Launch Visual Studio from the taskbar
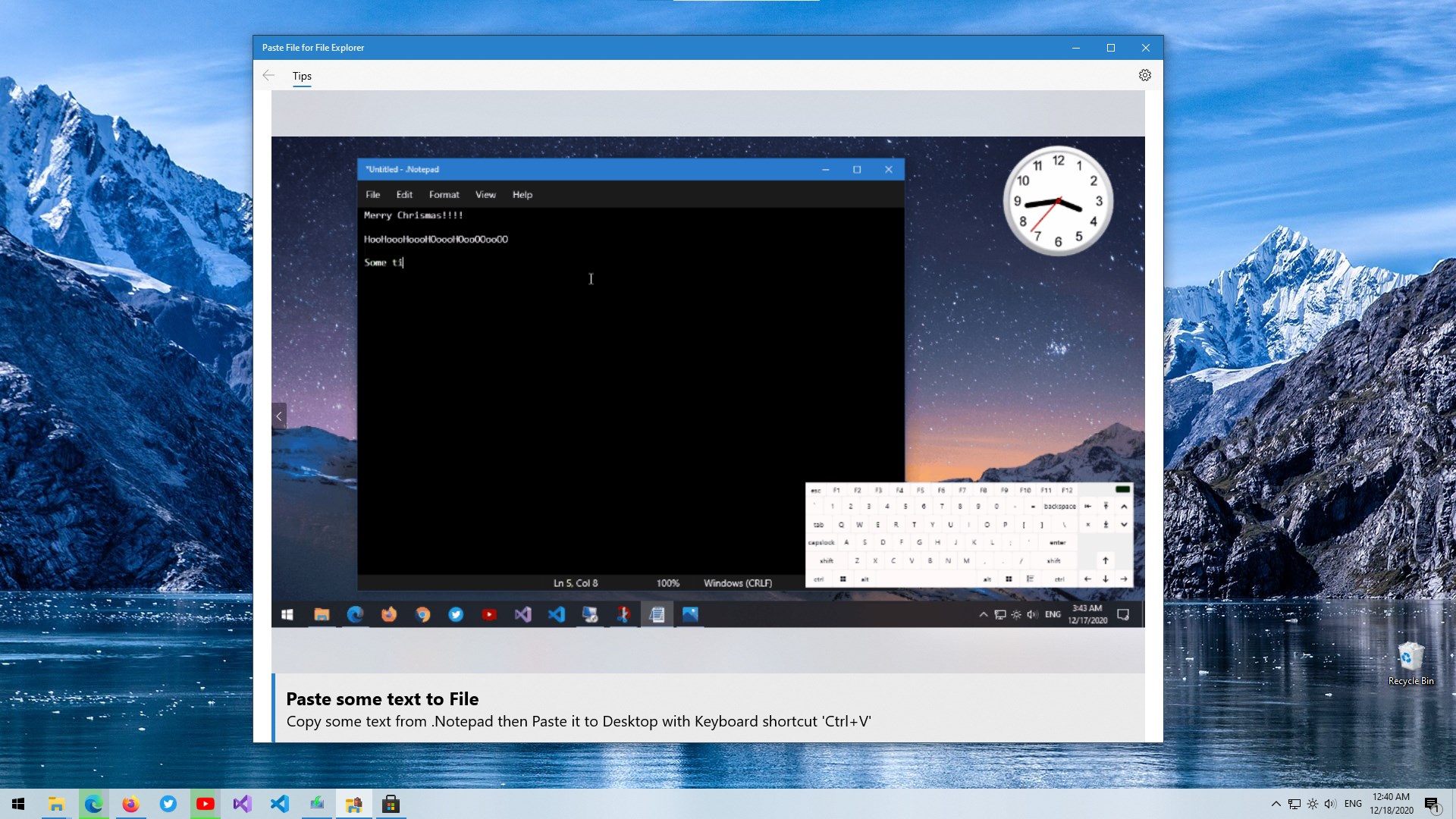Viewport: 1456px width, 819px height. 242,804
